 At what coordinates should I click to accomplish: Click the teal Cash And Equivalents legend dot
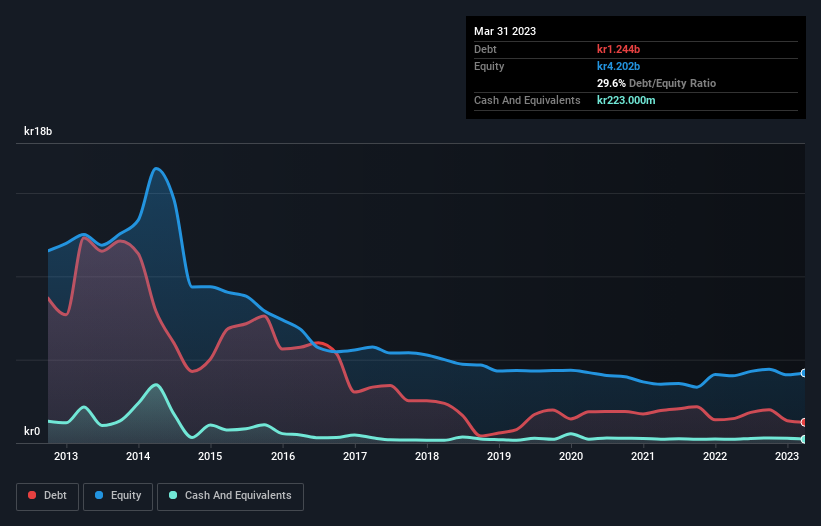click(x=173, y=495)
